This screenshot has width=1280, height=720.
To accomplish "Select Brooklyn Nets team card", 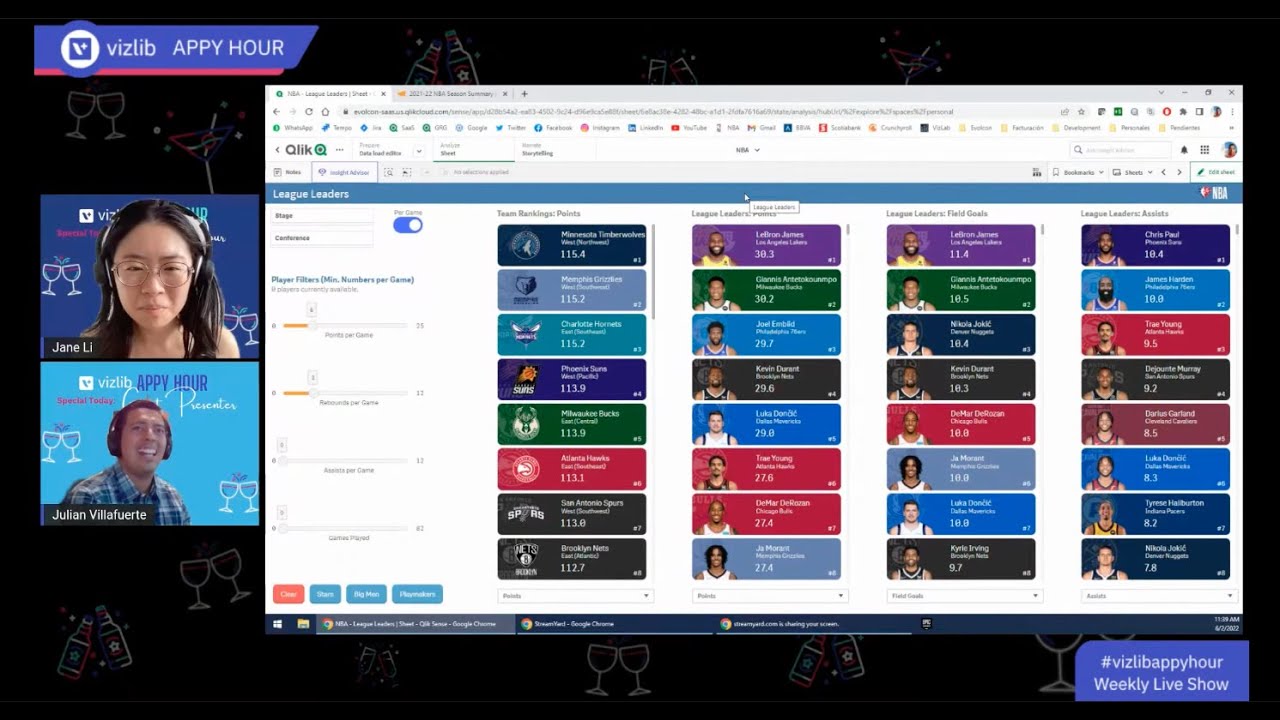I will point(571,558).
